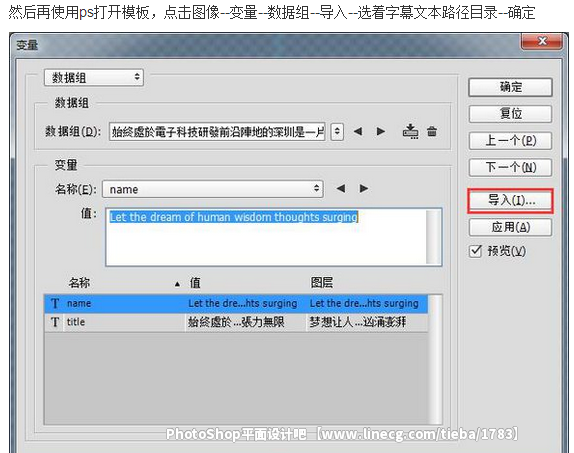Go to previous data set arrow
This screenshot has height=453, width=574.
pyautogui.click(x=358, y=131)
